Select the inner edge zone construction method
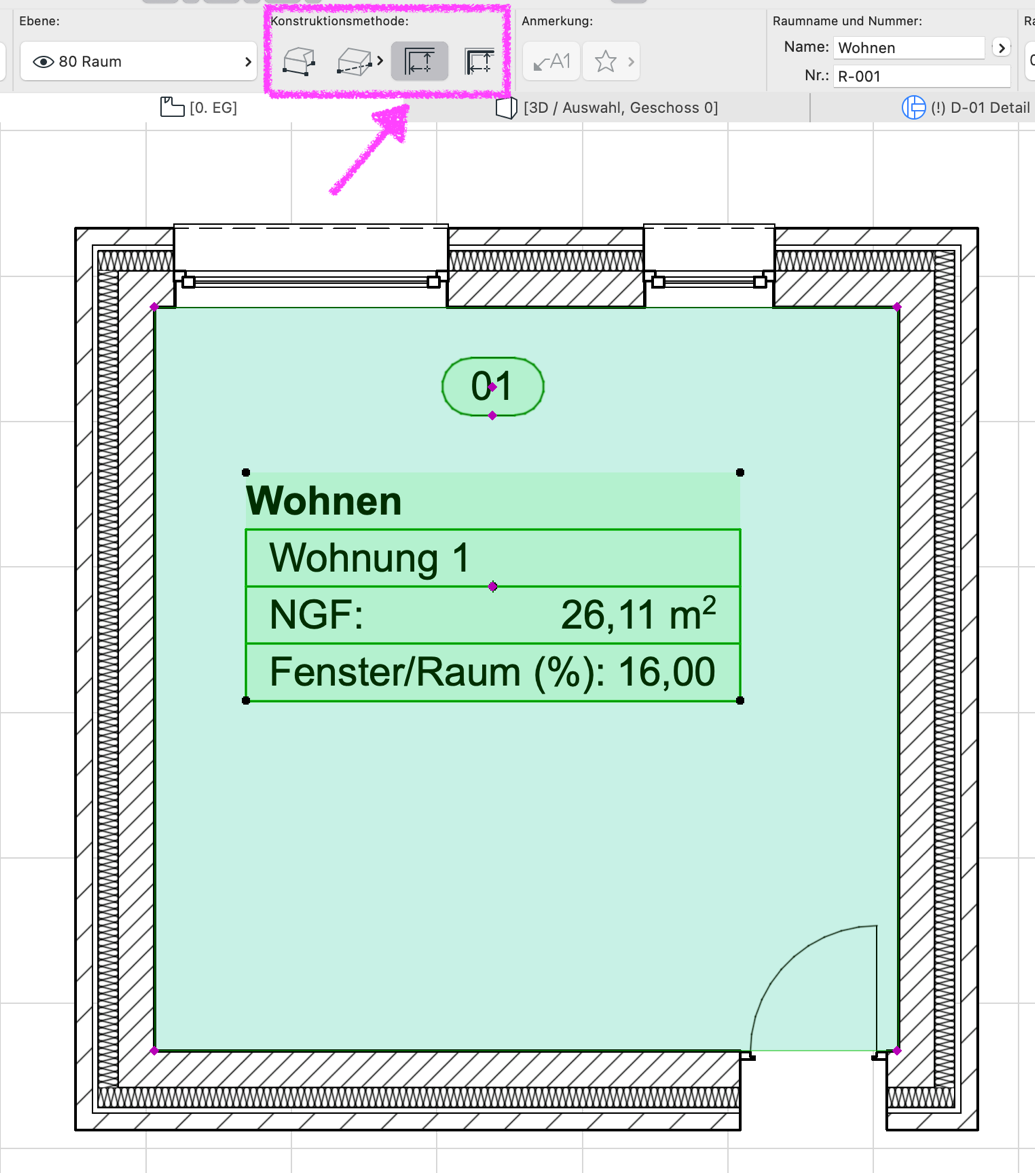 point(420,61)
